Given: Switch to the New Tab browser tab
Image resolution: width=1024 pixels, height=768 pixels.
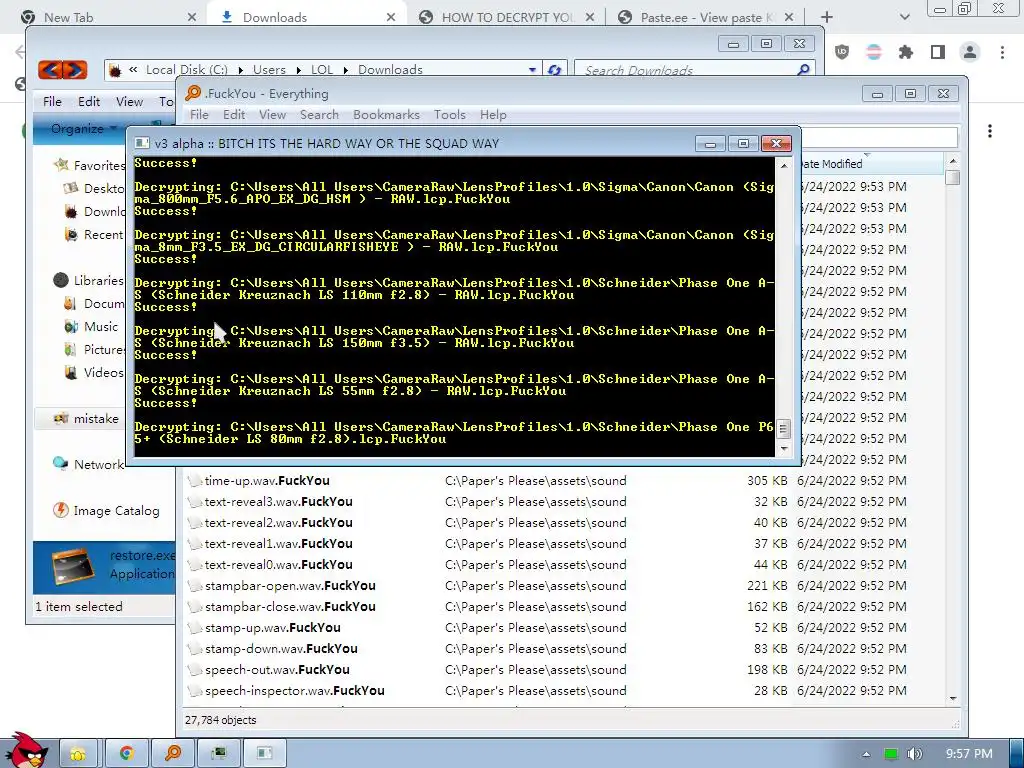Looking at the screenshot, I should 108,18.
